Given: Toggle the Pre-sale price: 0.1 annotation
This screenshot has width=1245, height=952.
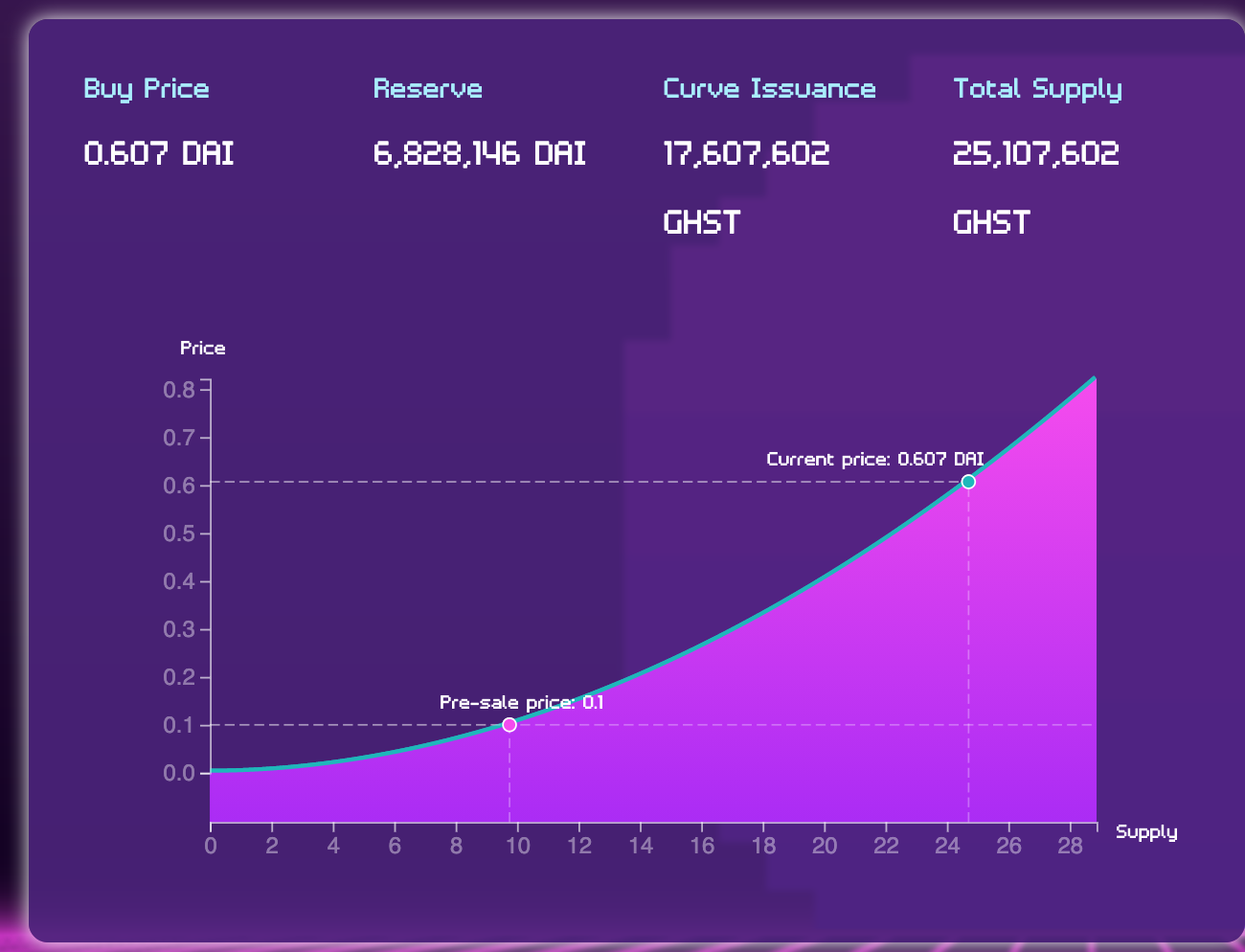Looking at the screenshot, I should (x=522, y=702).
